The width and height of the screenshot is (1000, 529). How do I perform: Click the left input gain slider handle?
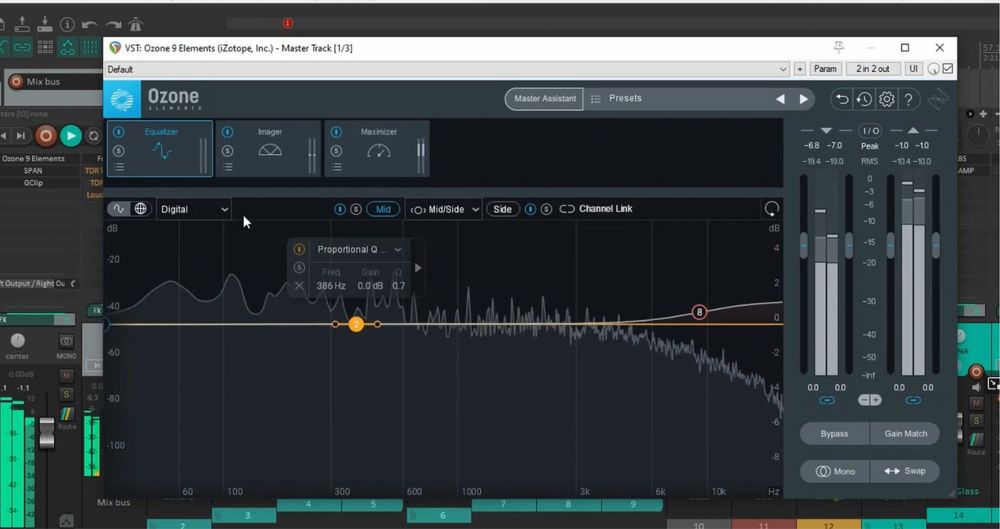[804, 245]
